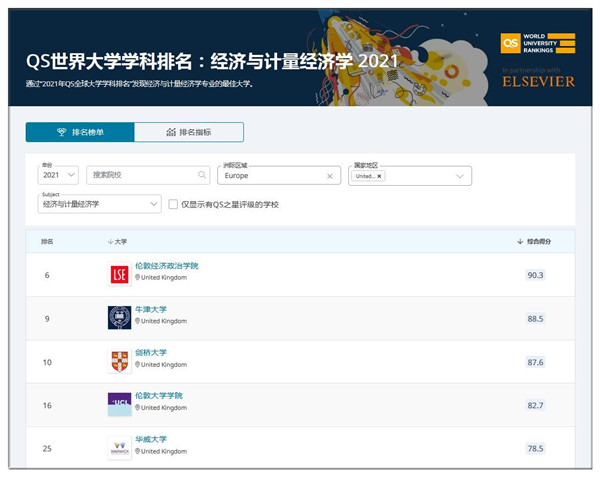
Task: Switch to the 排名榜单 tab
Action: point(80,132)
